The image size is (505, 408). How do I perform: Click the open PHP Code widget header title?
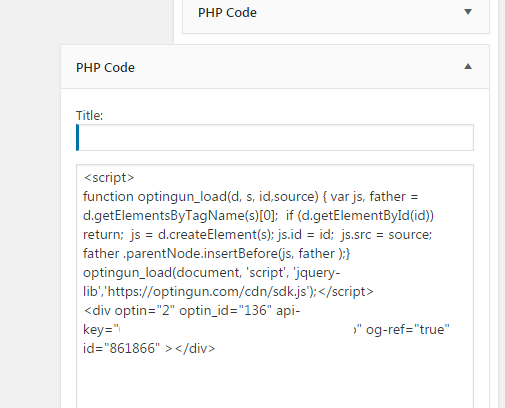coord(105,68)
